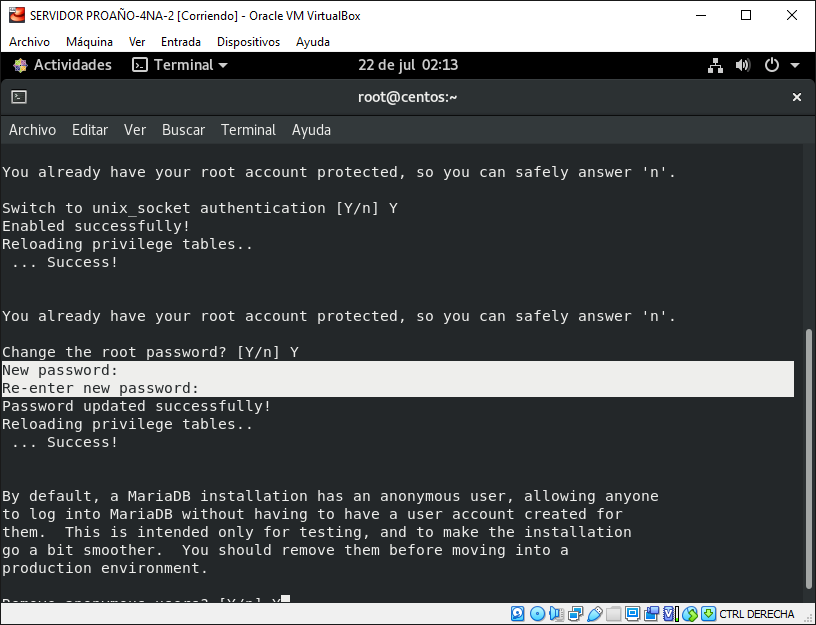Click the VirtualBox app icon in title bar
The image size is (816, 625).
click(17, 16)
